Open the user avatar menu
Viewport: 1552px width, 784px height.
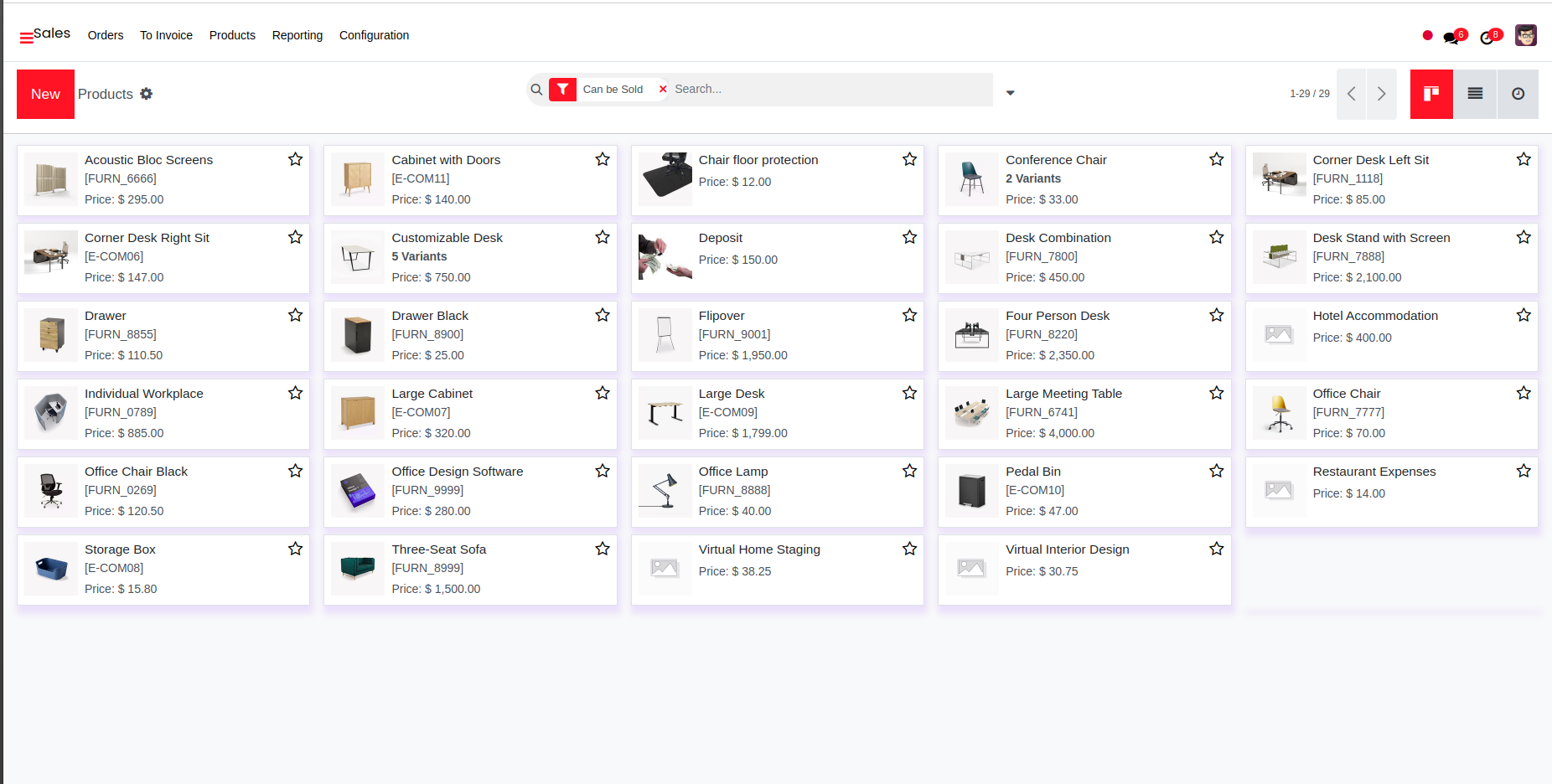point(1525,35)
